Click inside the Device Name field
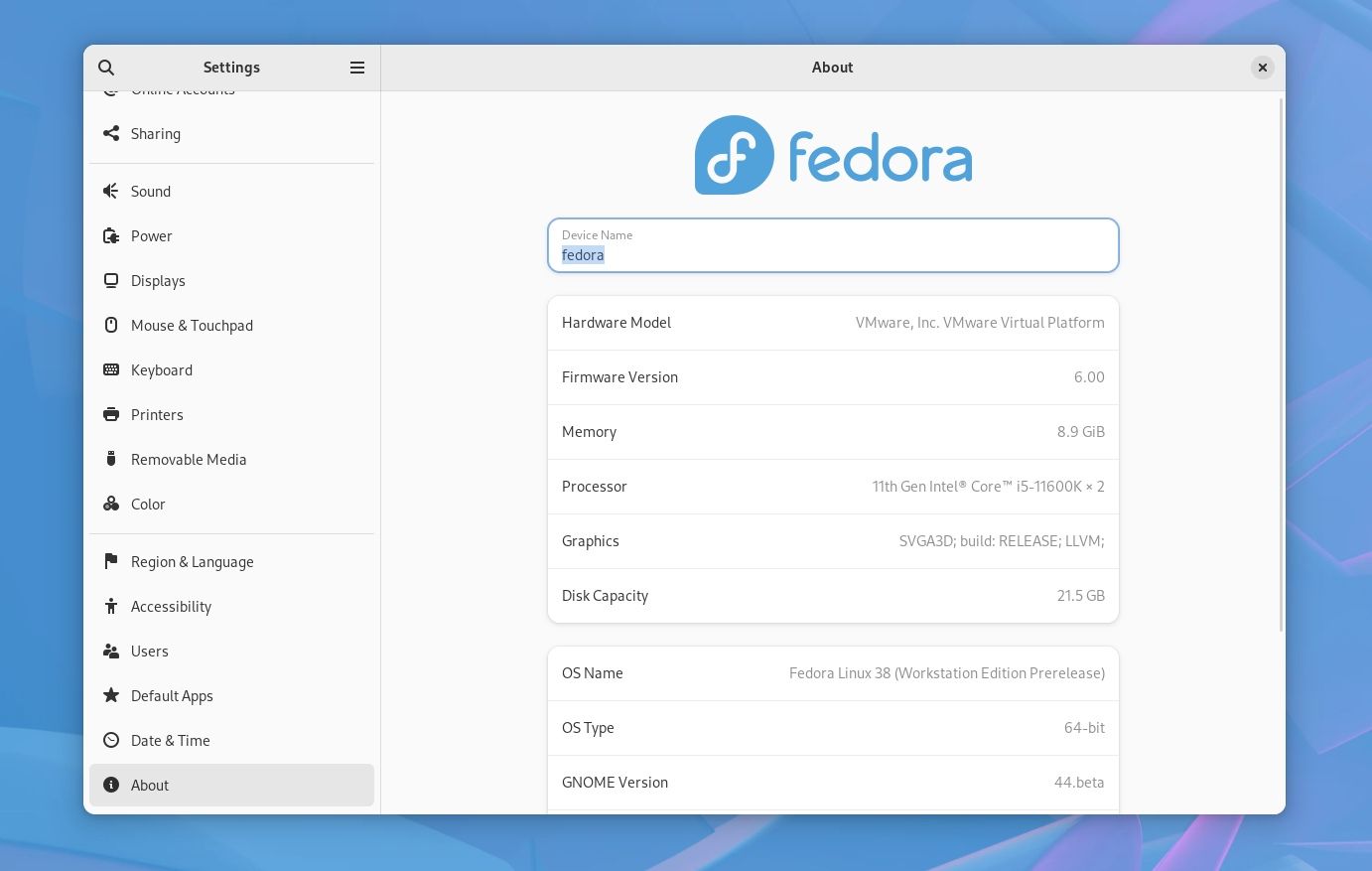The width and height of the screenshot is (1372, 871). 833,254
